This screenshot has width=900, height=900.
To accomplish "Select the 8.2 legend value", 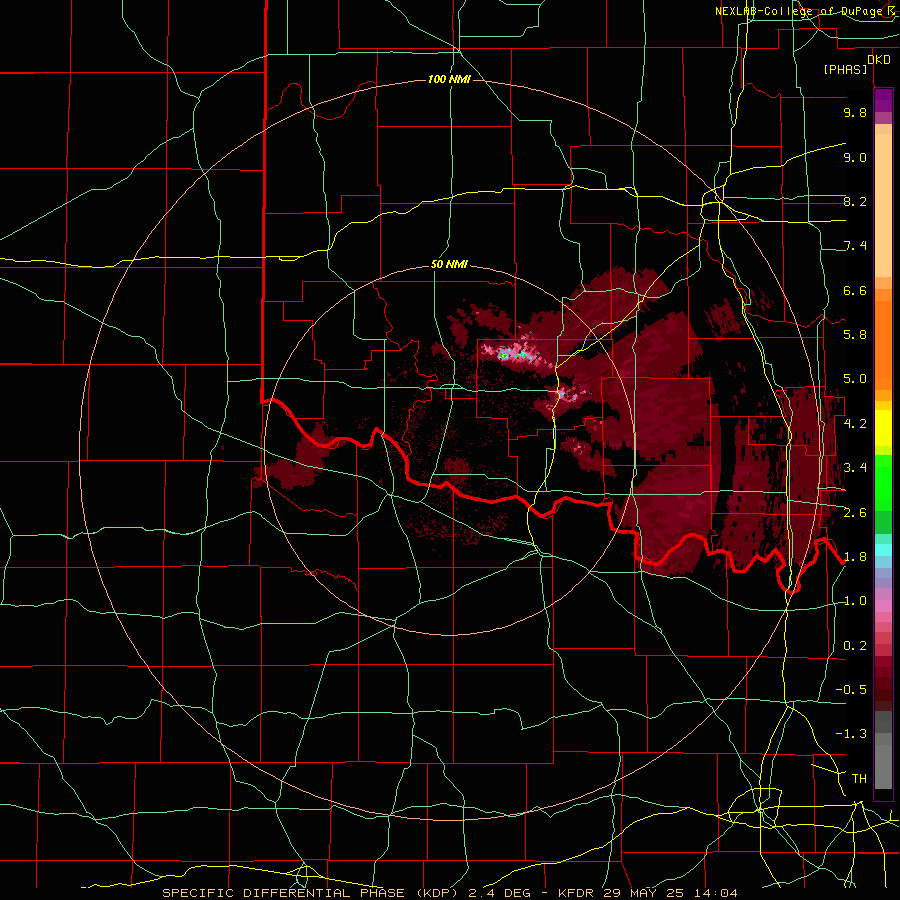I will 855,201.
